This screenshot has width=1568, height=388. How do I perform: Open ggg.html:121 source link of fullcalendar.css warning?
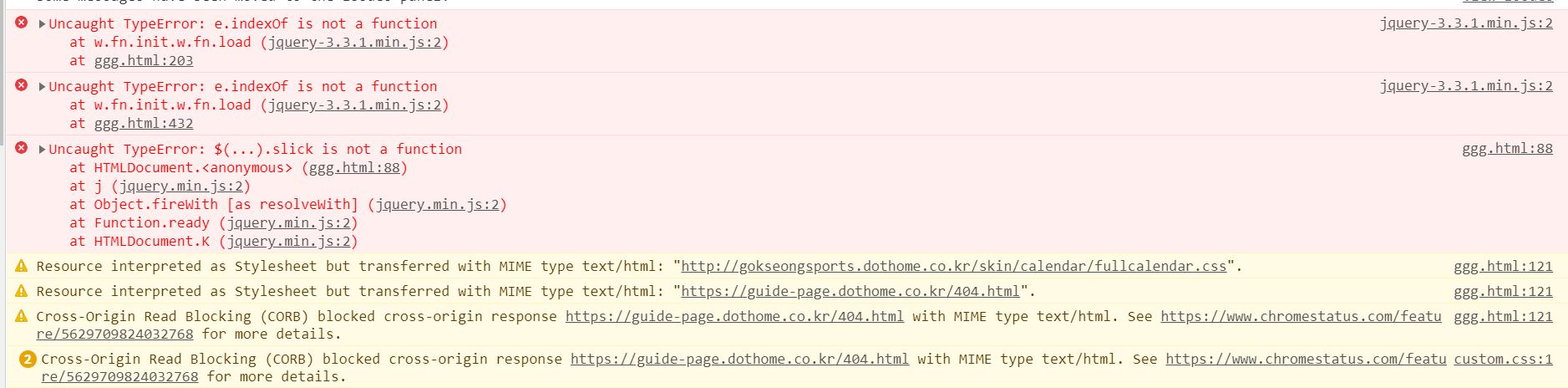[x=1502, y=266]
